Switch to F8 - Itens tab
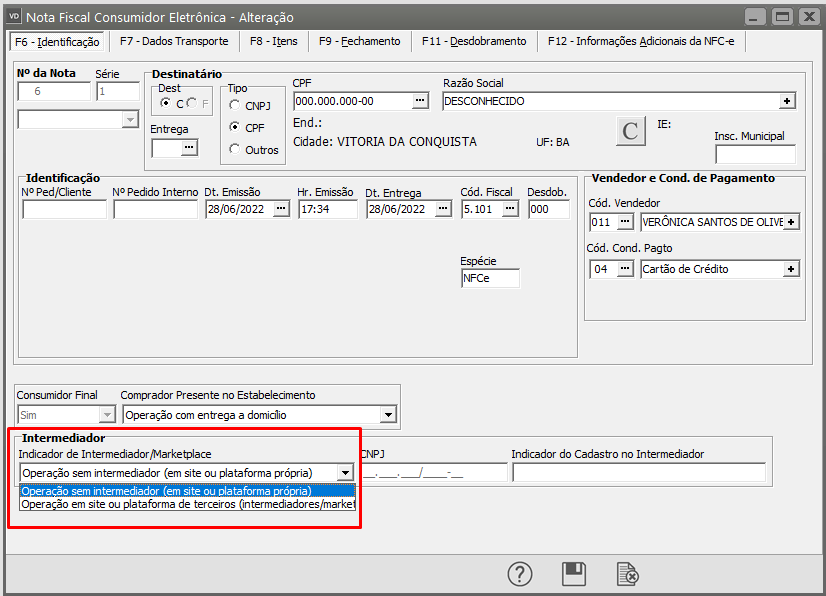This screenshot has width=826, height=596. coord(274,41)
